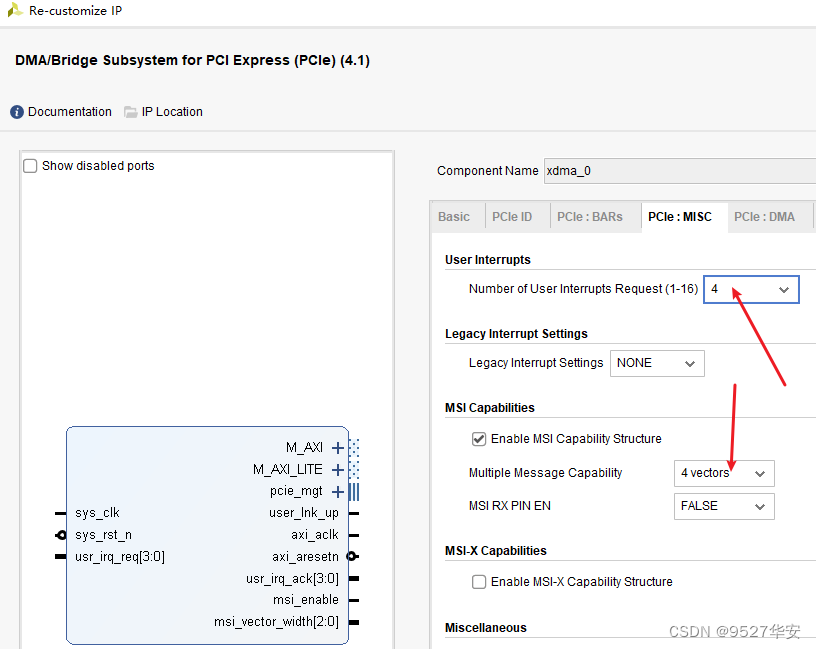The width and height of the screenshot is (816, 649).
Task: Open Number of User Interrupts Request dropdown
Action: [x=751, y=290]
